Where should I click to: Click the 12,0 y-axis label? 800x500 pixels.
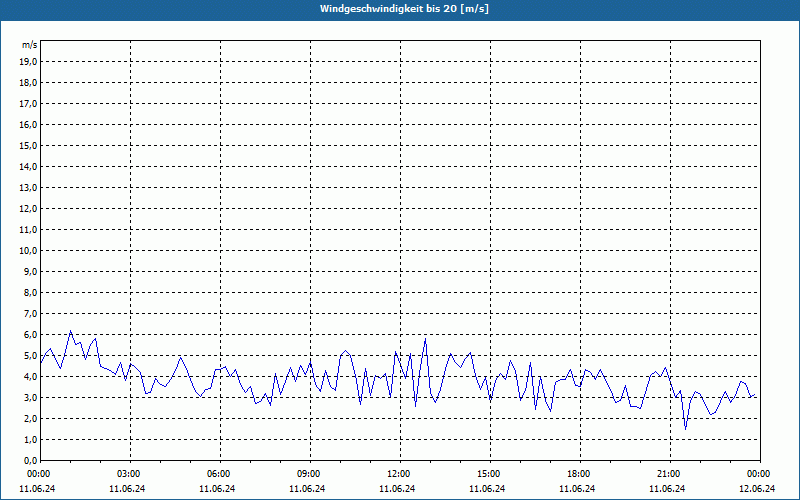tap(28, 209)
